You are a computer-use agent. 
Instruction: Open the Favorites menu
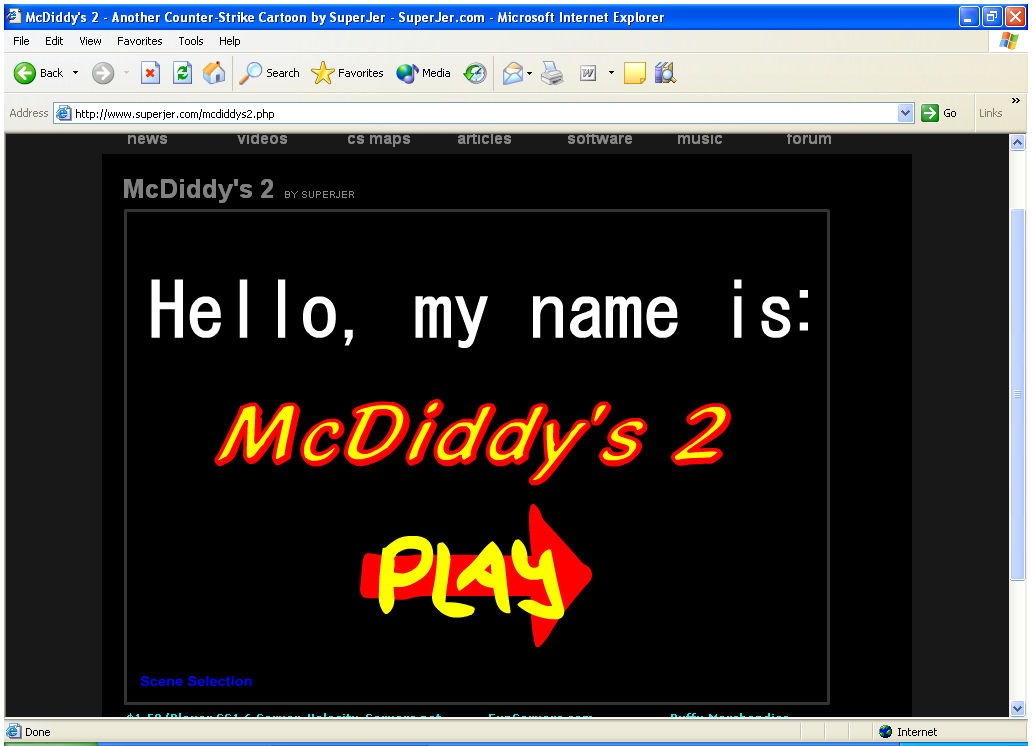(x=139, y=41)
